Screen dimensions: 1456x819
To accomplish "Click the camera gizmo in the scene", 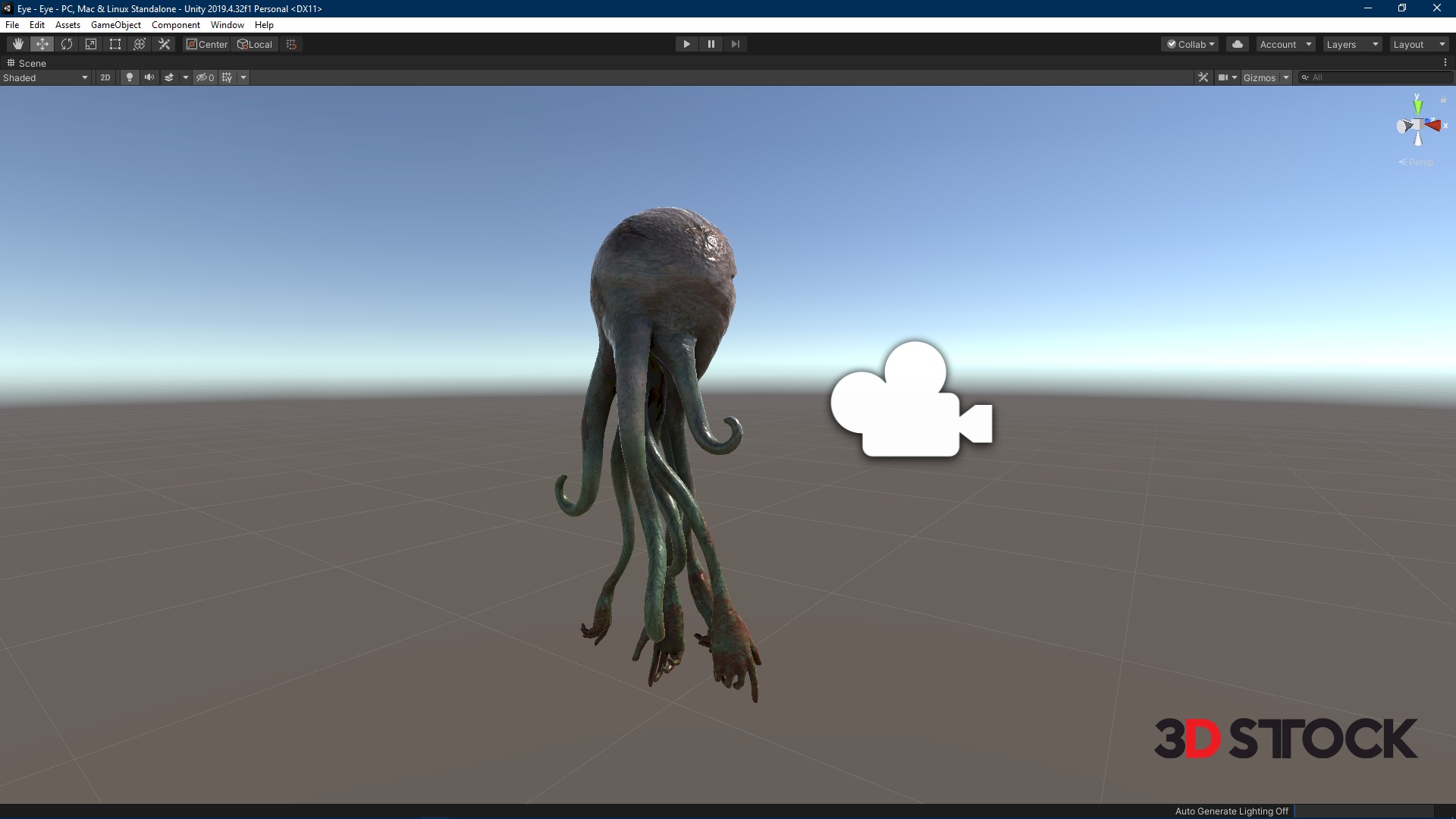I will [x=911, y=400].
